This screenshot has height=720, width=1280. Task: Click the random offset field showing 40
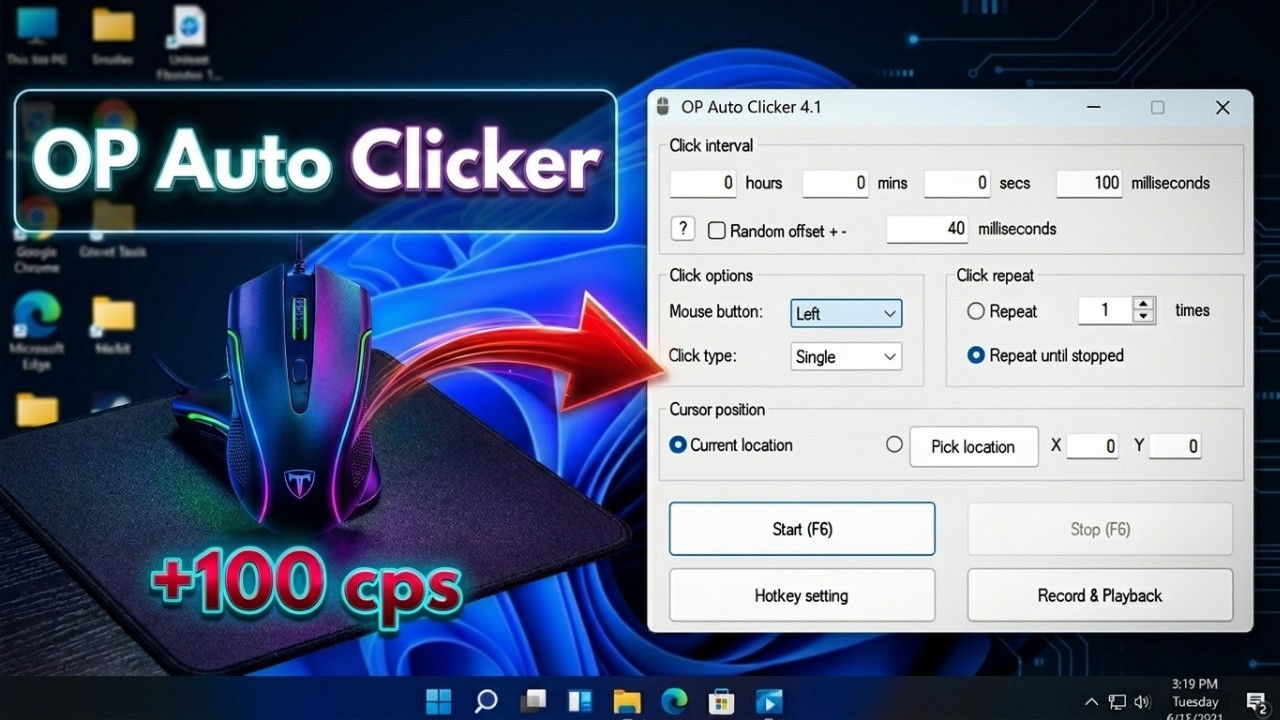(927, 229)
